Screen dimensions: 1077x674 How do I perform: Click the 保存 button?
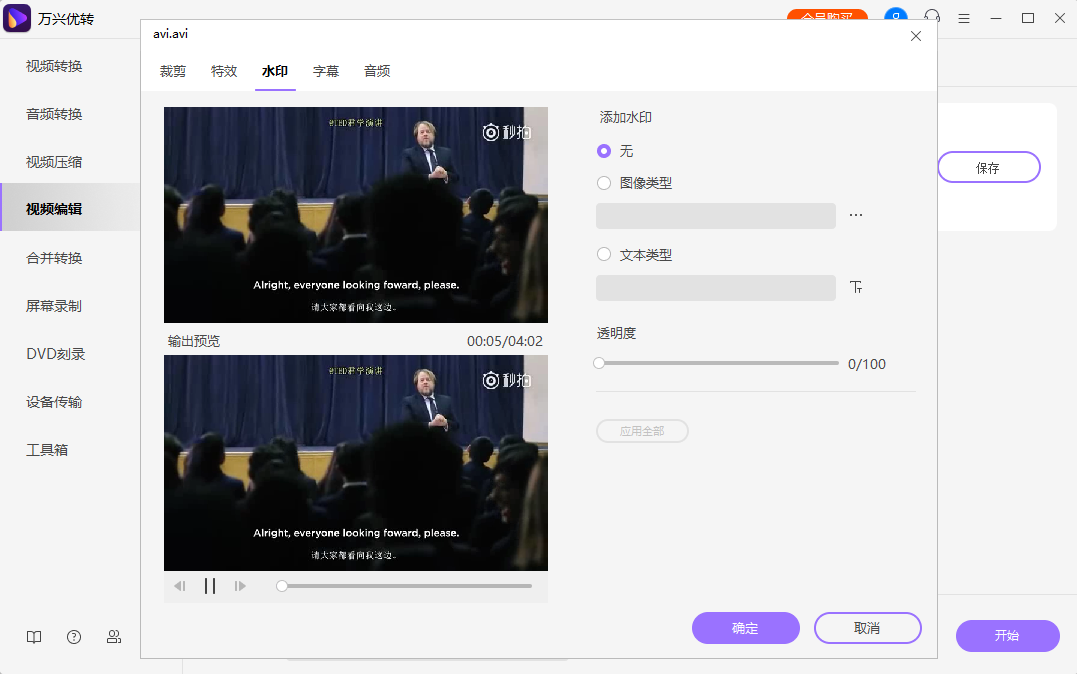point(988,167)
